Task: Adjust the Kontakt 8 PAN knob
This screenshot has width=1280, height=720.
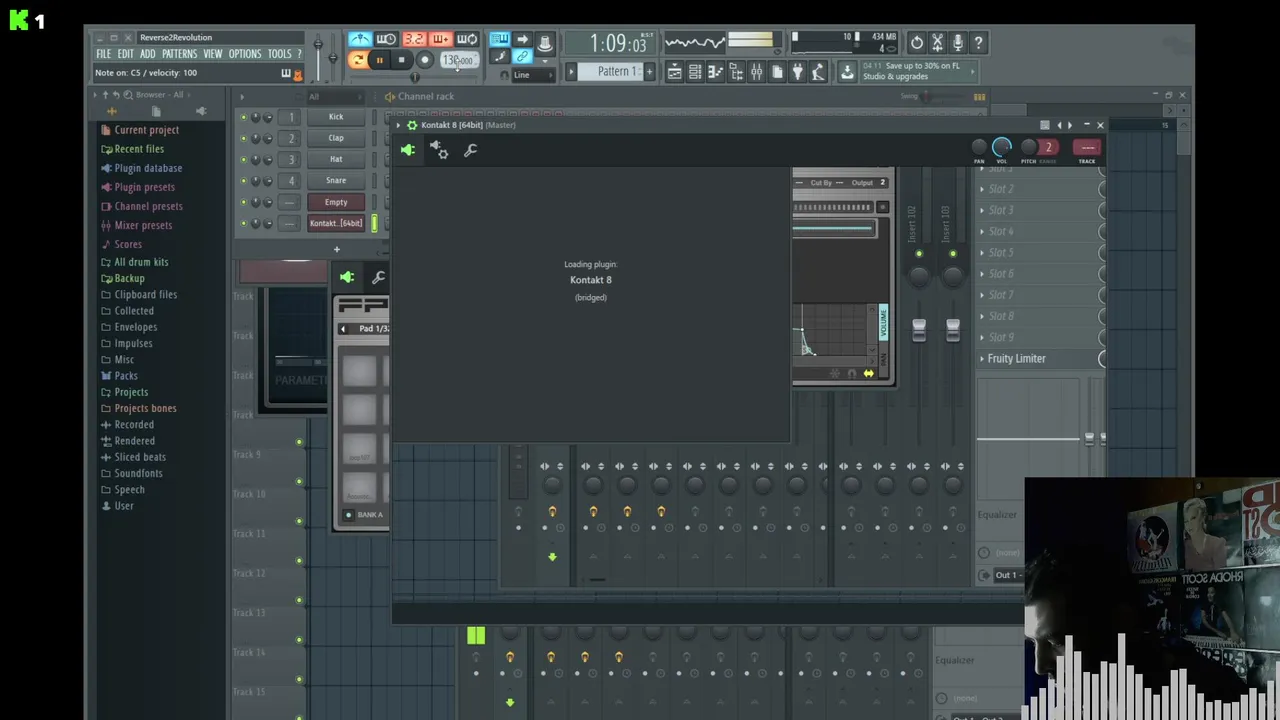Action: pyautogui.click(x=979, y=148)
